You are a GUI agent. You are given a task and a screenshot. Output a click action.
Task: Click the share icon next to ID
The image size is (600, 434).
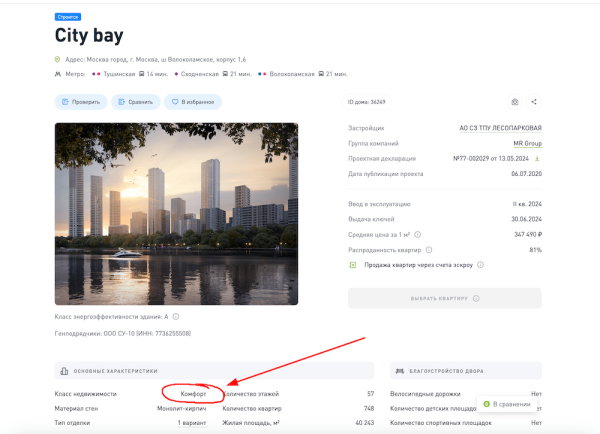pyautogui.click(x=534, y=102)
